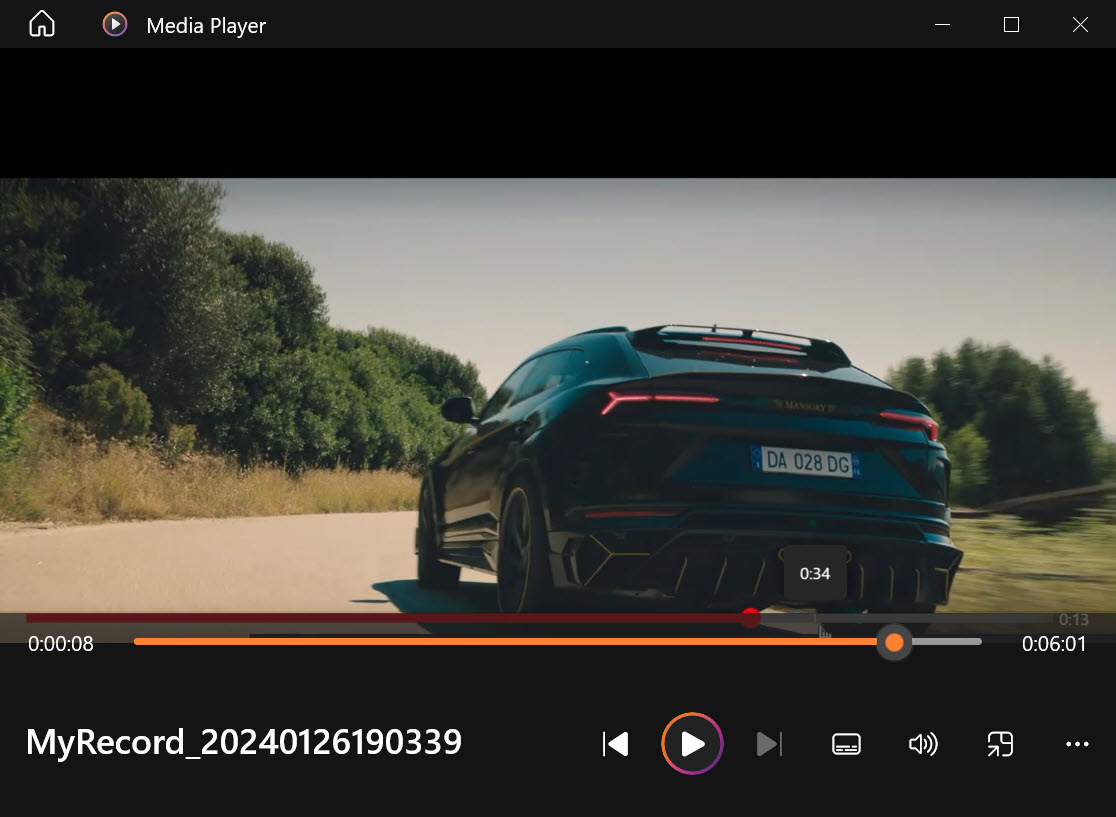Maximize the Media Player window
This screenshot has height=817, width=1116.
coord(1011,25)
